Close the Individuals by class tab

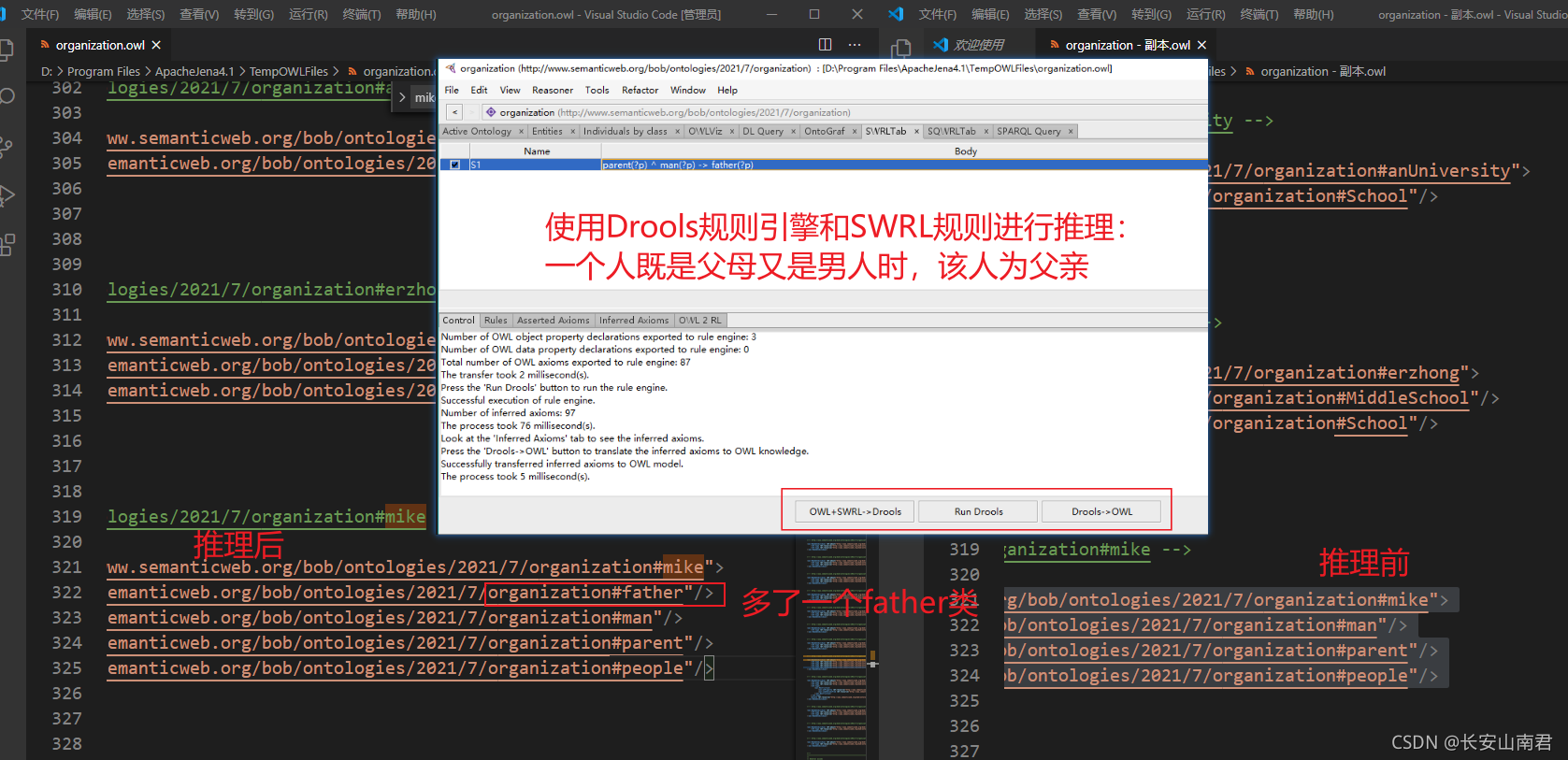[x=679, y=132]
